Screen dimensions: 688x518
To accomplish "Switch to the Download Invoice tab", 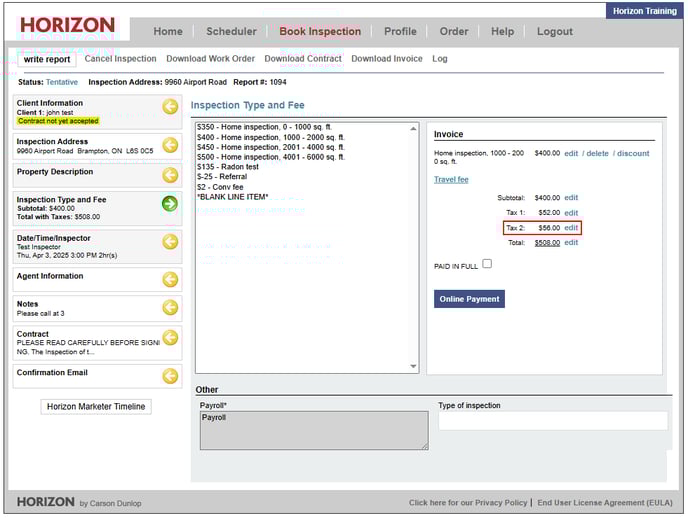I will 387,59.
